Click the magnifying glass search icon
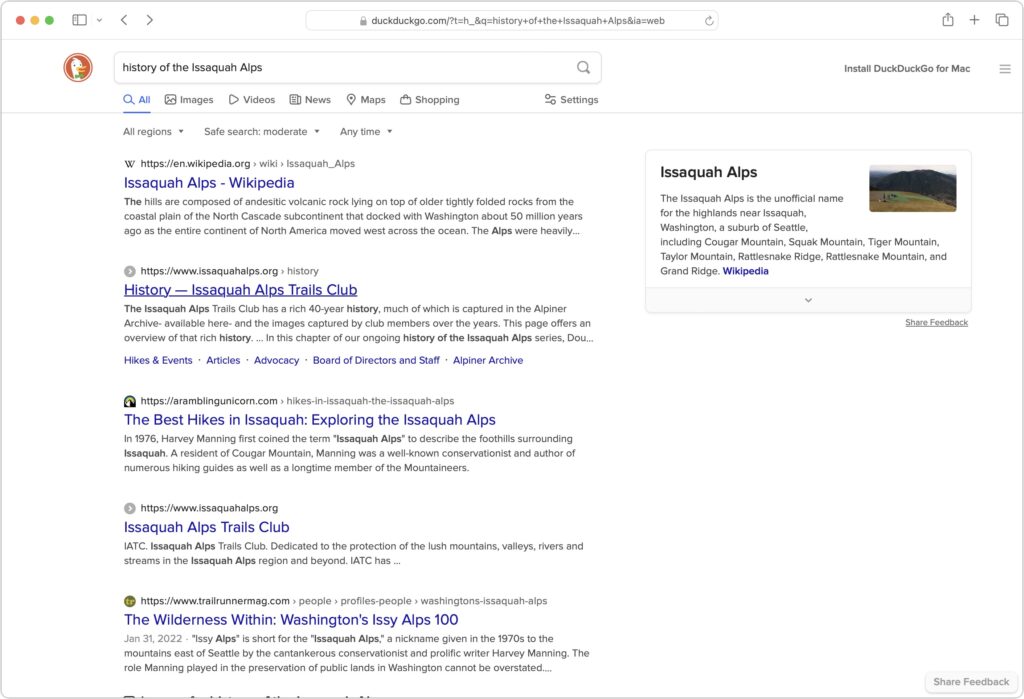Viewport: 1024px width, 699px height. coord(582,67)
